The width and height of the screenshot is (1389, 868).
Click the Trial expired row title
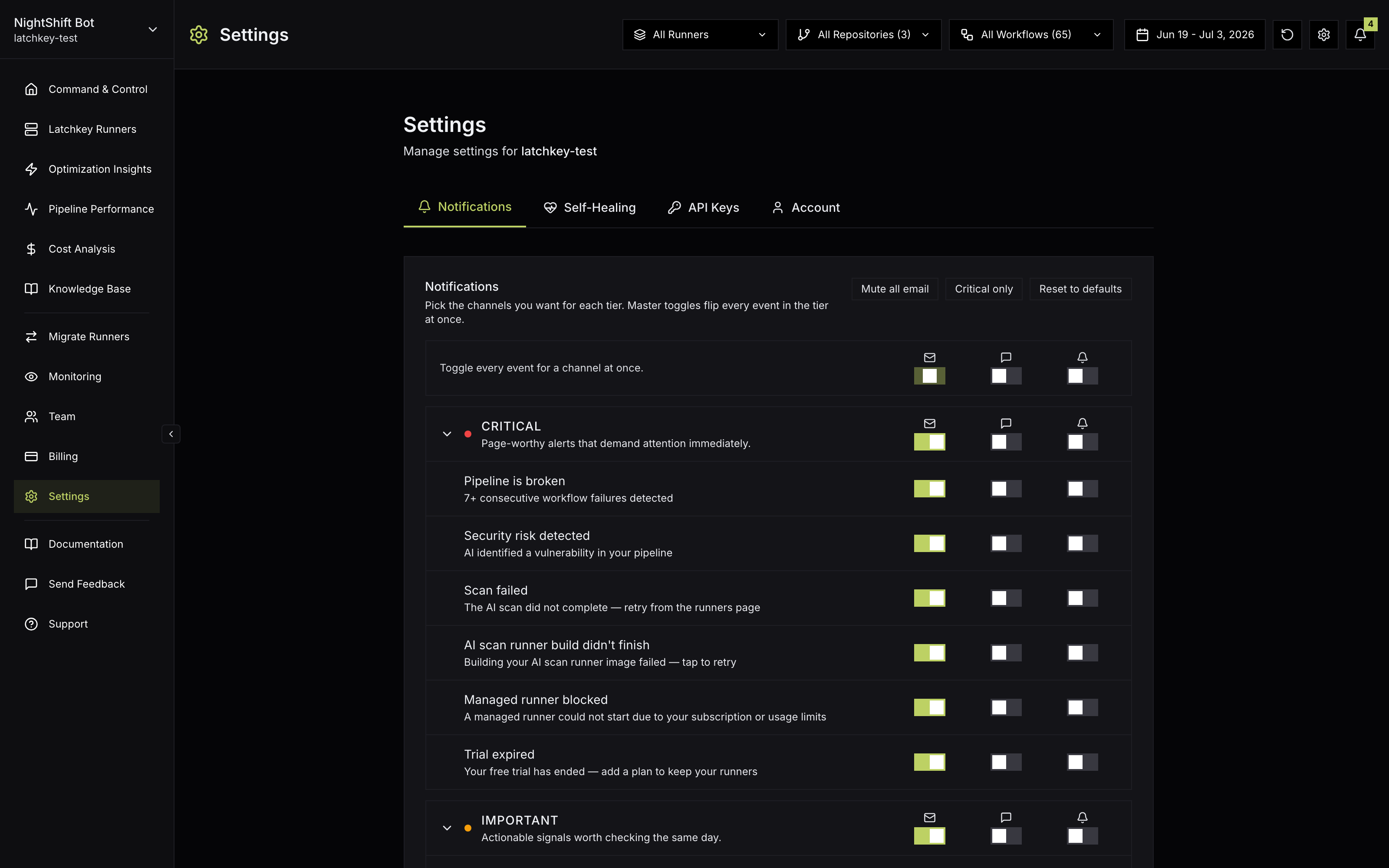click(x=499, y=754)
